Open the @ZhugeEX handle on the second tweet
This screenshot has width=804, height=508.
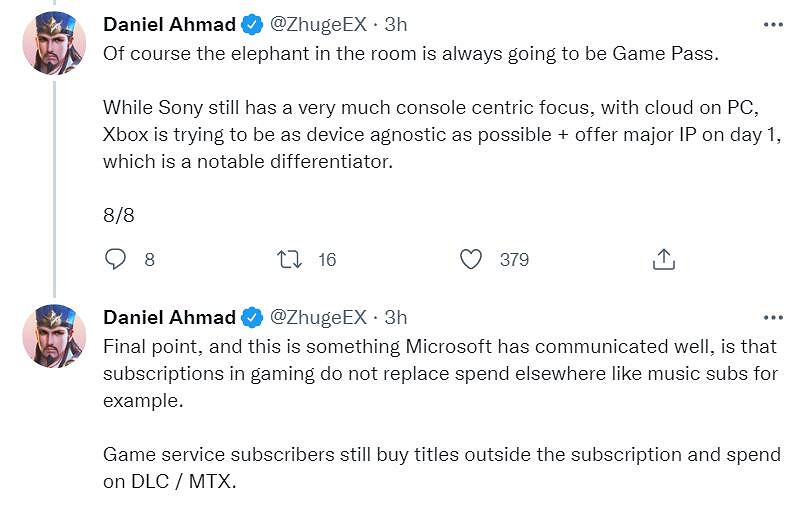click(x=318, y=318)
